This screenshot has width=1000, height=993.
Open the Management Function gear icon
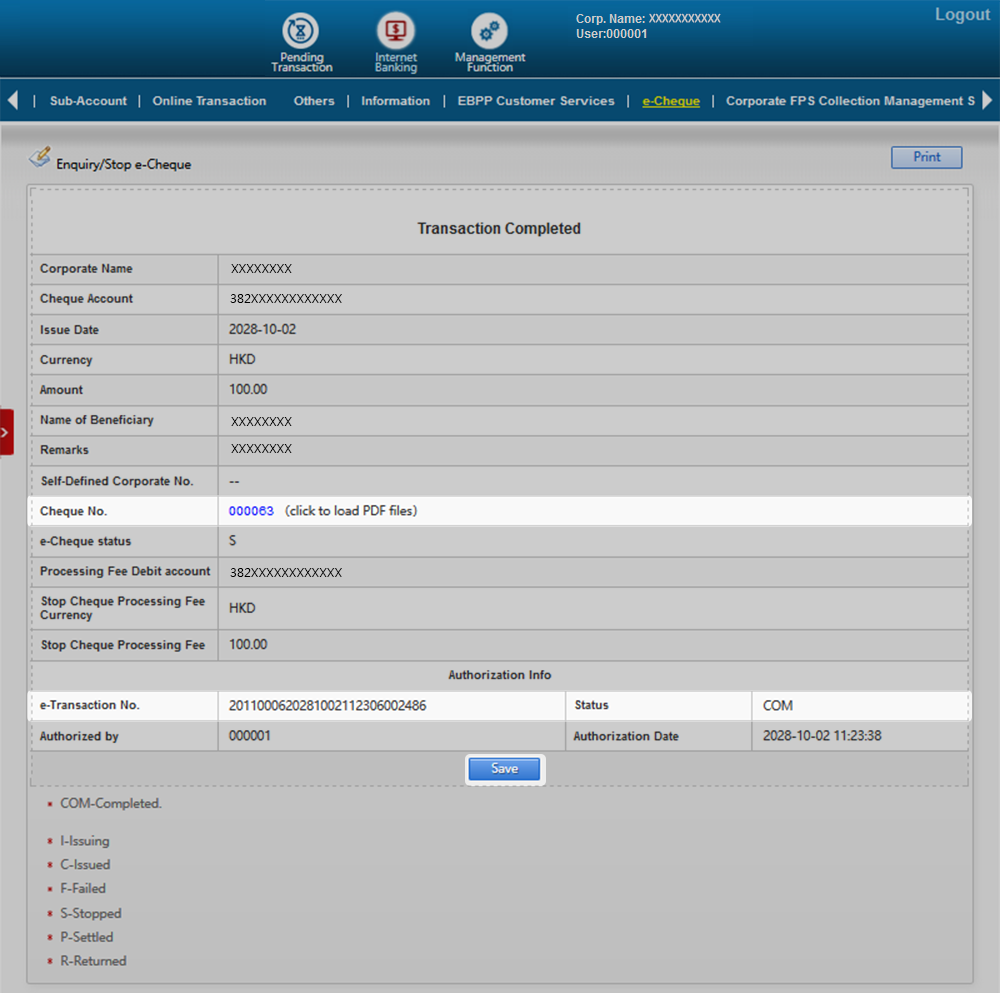point(489,32)
